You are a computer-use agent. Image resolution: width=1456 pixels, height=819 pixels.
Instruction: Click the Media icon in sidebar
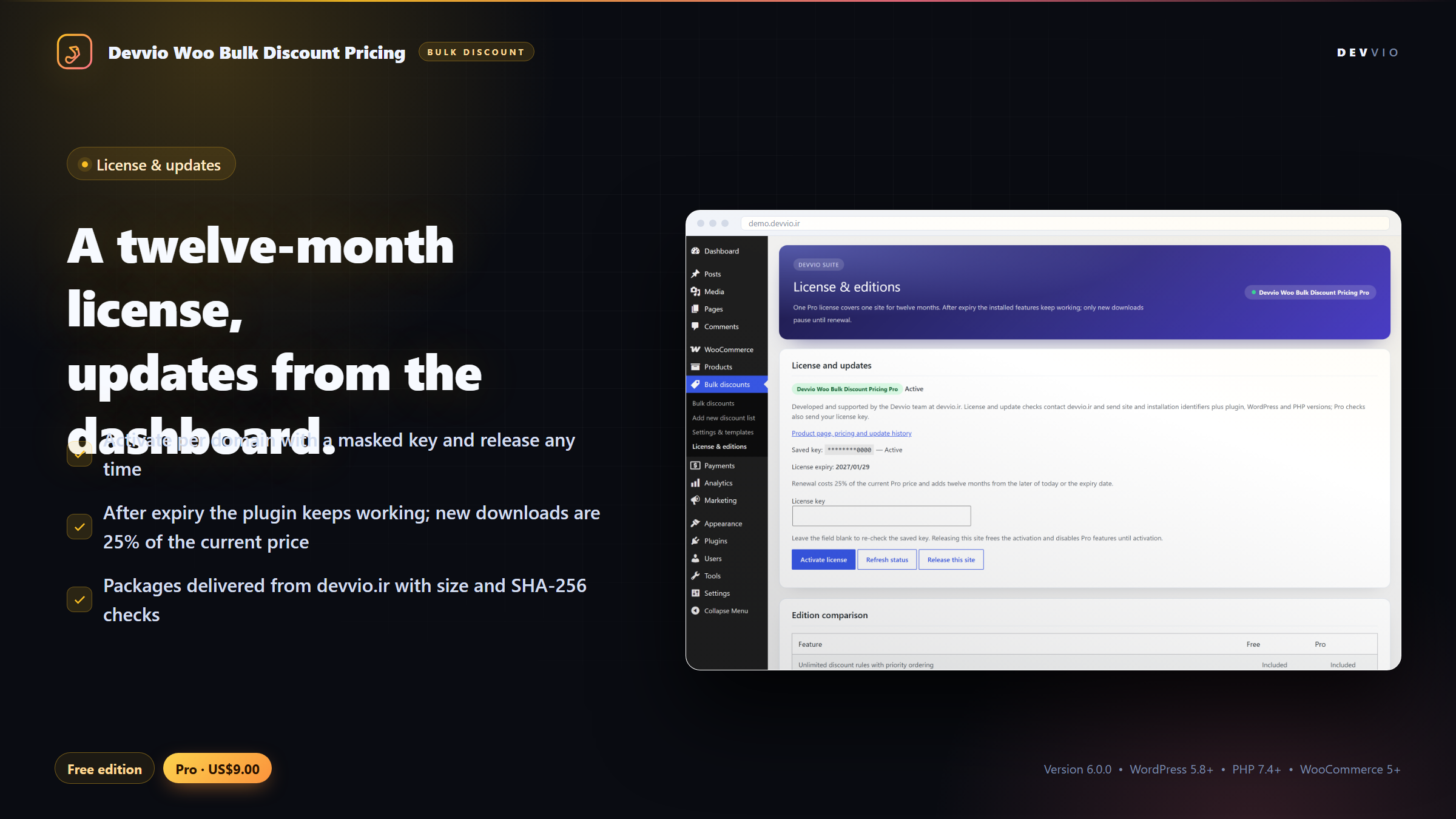click(x=695, y=292)
